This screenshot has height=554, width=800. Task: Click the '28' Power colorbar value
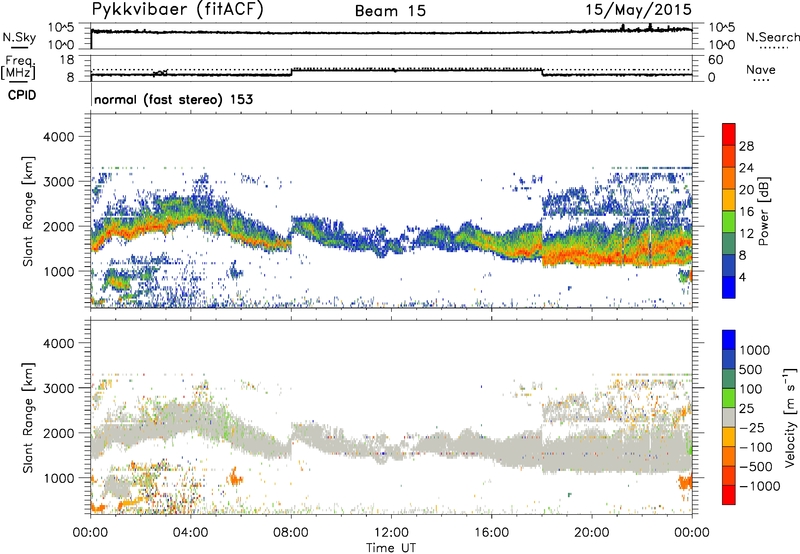coord(746,146)
